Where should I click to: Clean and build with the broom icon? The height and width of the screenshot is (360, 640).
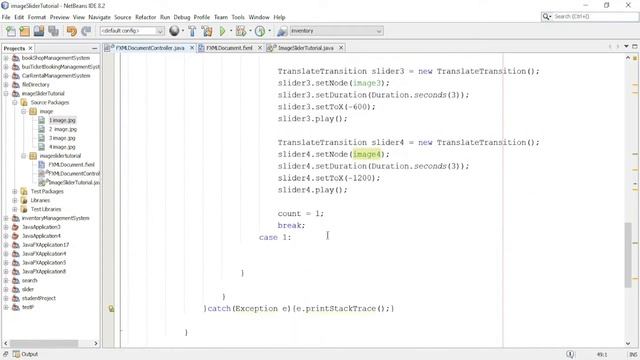(x=207, y=31)
